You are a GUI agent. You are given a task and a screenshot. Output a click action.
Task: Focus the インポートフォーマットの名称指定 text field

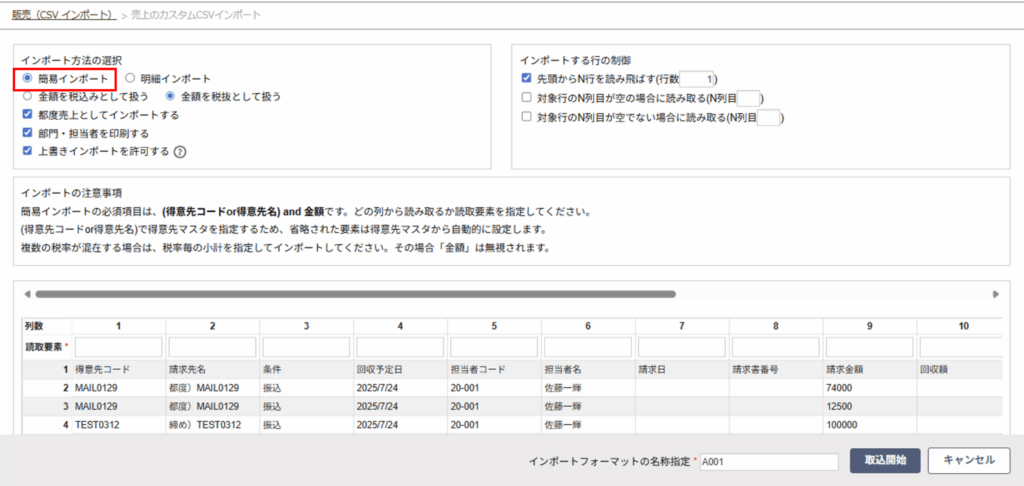coord(768,462)
